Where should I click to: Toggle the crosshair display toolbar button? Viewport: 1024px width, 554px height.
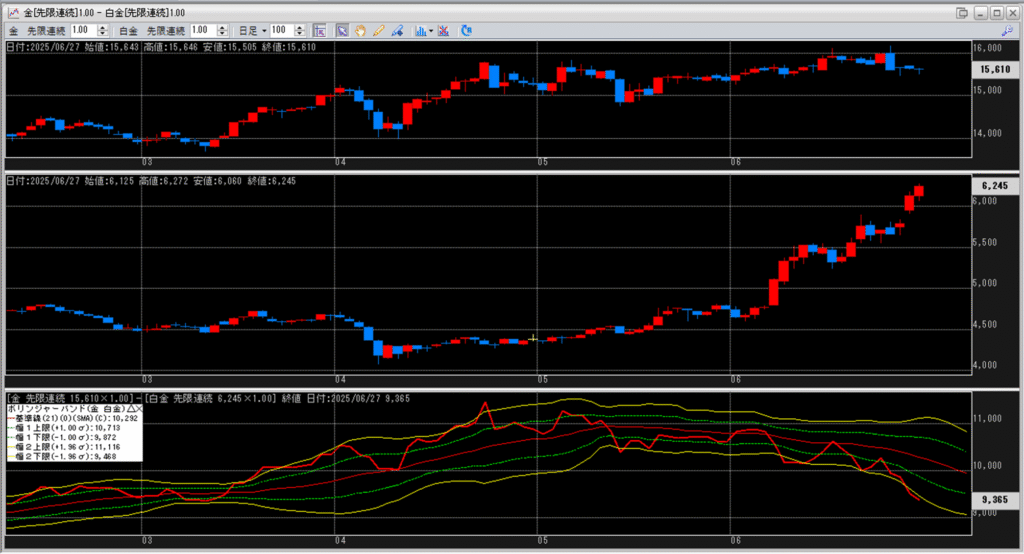pos(318,31)
